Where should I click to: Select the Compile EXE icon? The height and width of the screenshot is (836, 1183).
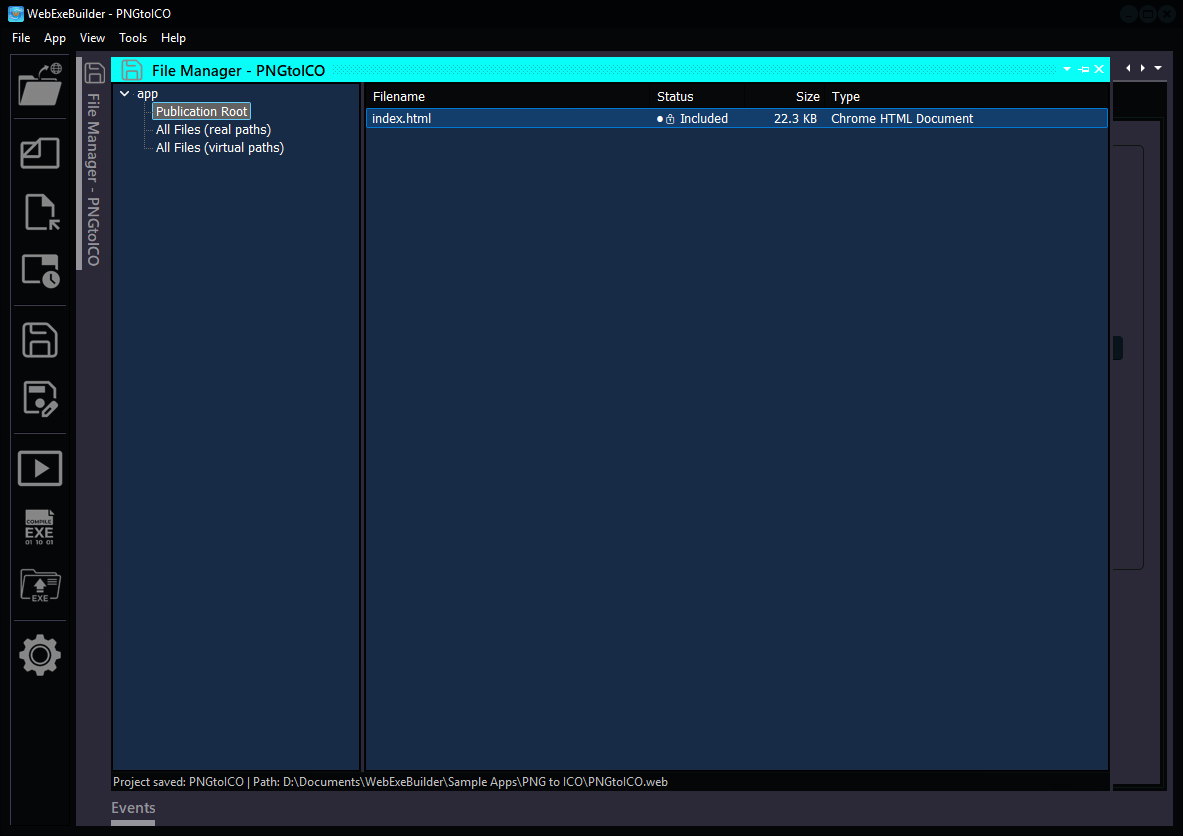pyautogui.click(x=39, y=527)
